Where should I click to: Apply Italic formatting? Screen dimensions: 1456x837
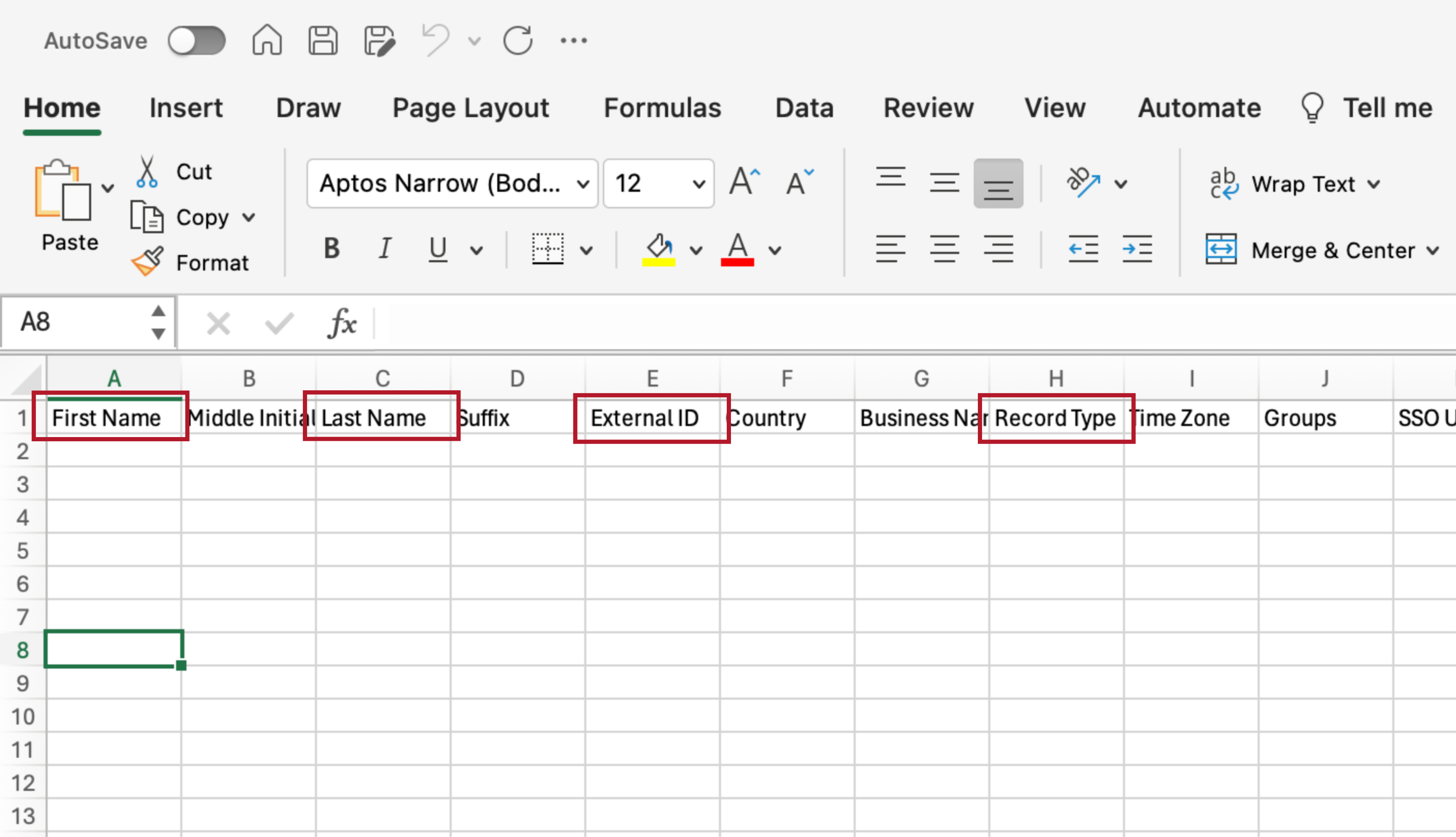385,248
